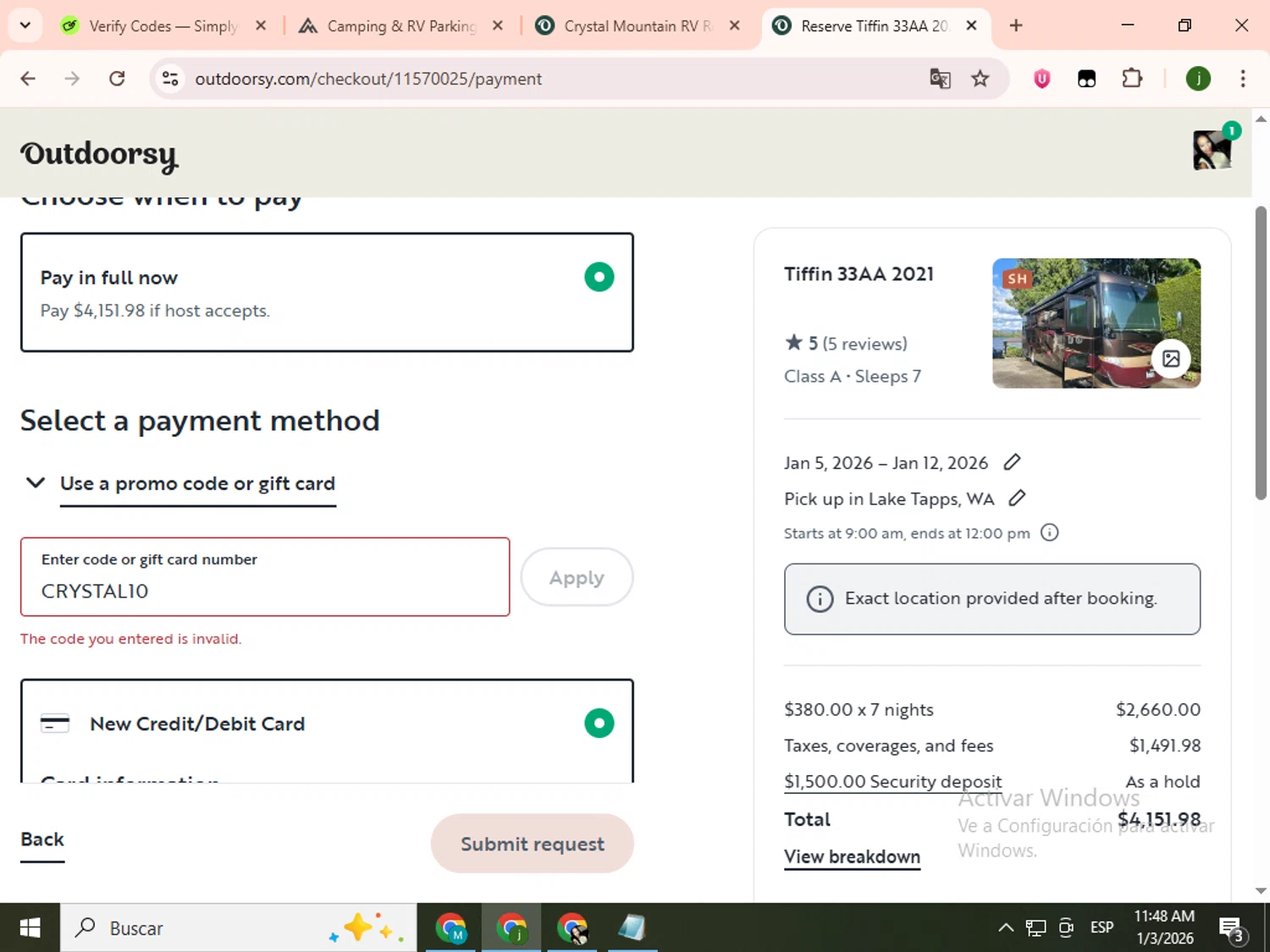The image size is (1270, 952).
Task: Show hidden system tray icons
Action: (1005, 928)
